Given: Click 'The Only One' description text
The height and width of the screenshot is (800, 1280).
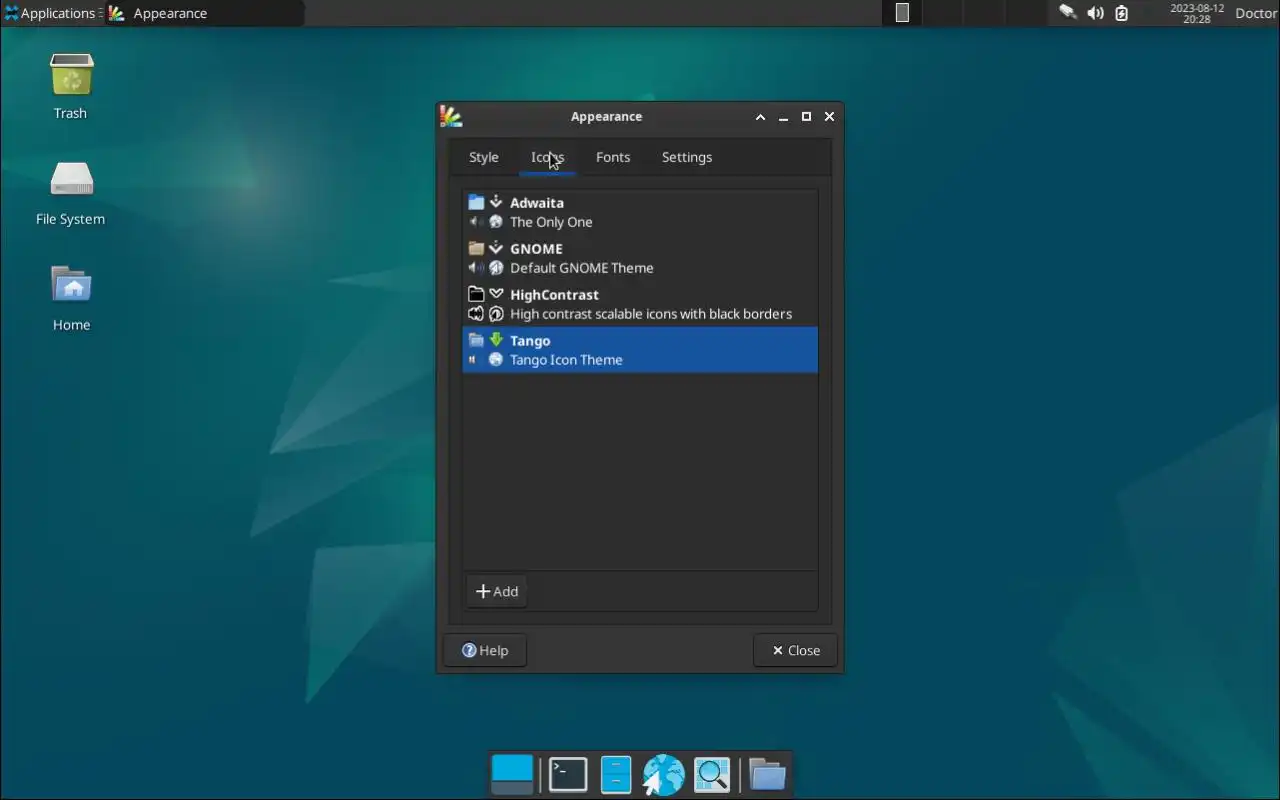Looking at the screenshot, I should (x=551, y=222).
